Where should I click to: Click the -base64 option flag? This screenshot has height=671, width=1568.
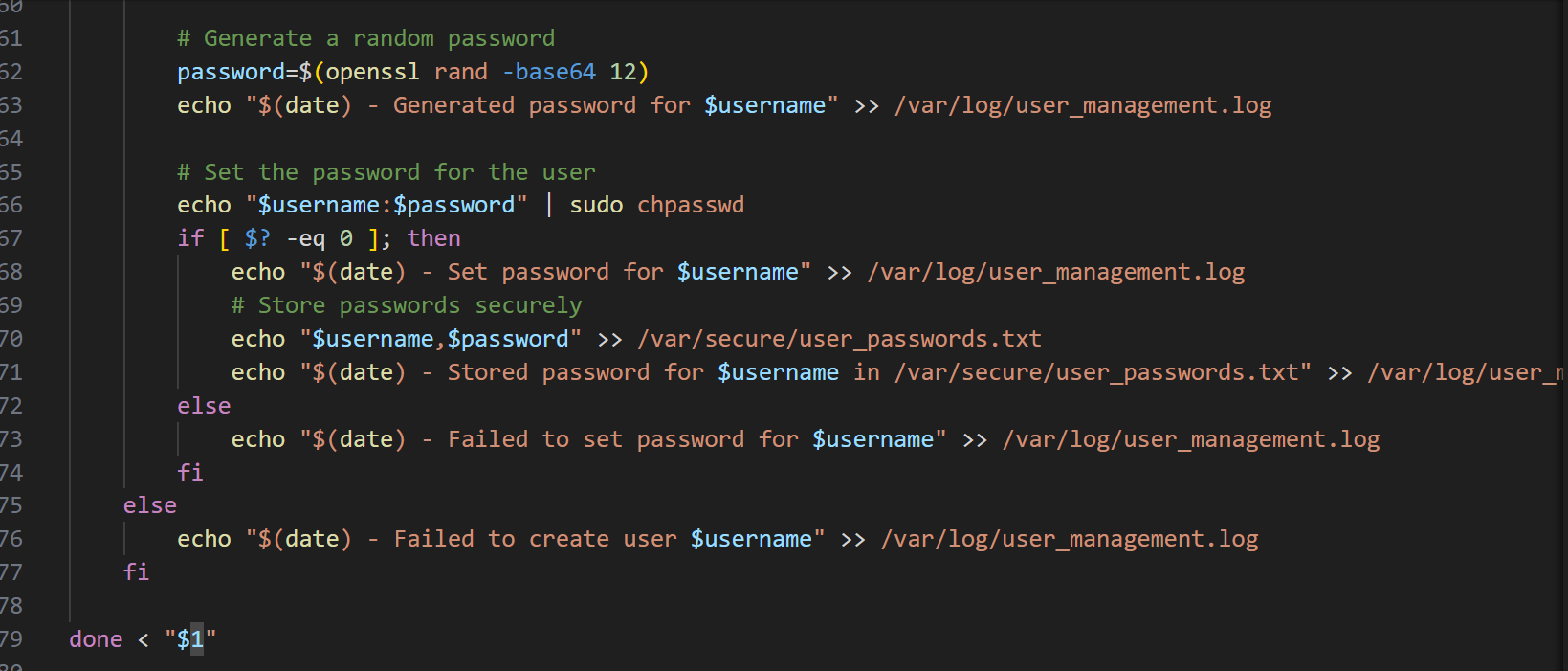549,72
